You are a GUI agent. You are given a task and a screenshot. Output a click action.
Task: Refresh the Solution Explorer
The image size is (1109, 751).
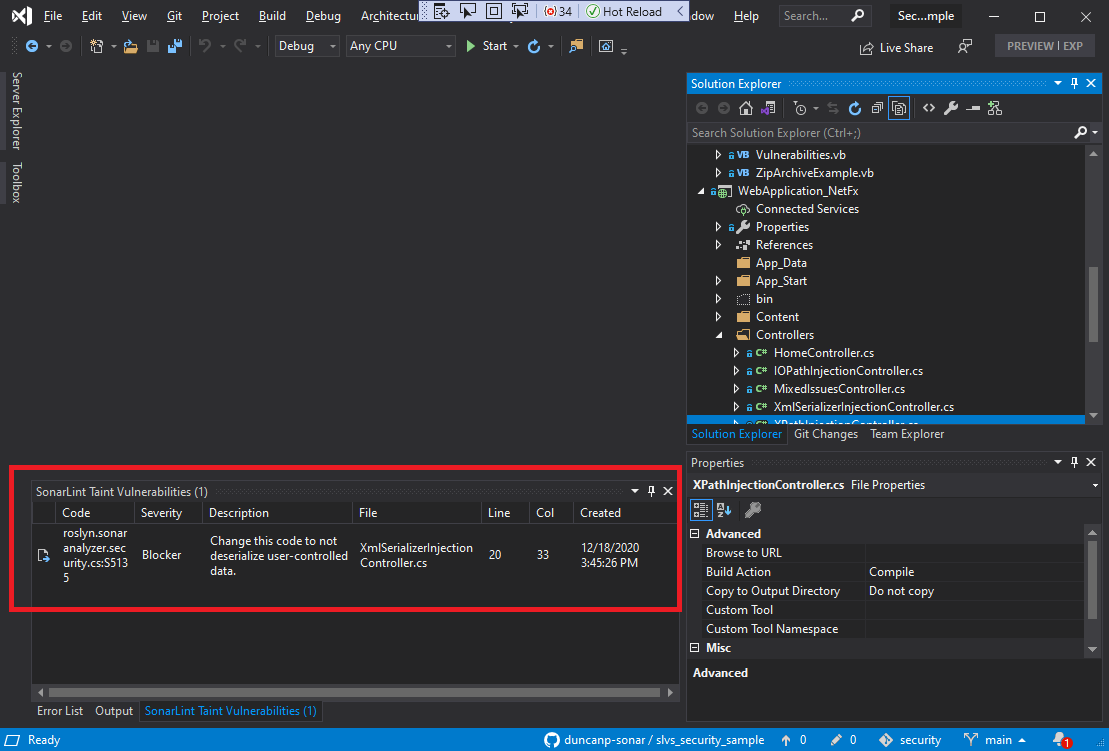(854, 108)
